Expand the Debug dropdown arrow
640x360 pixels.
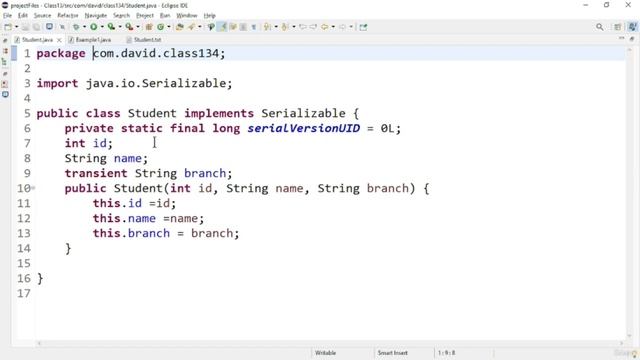click(84, 27)
